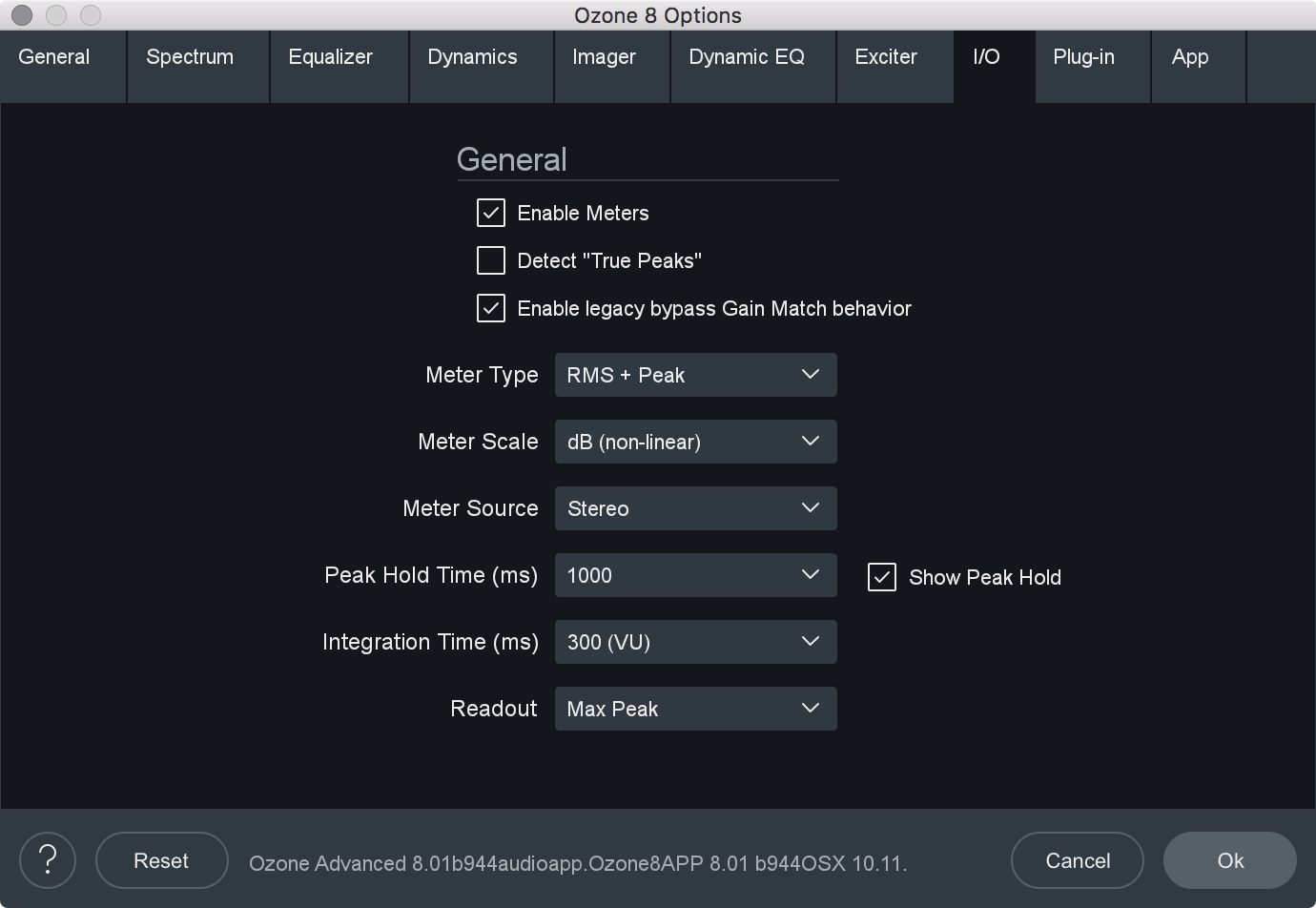Screen dimensions: 1316x908
Task: Open the Integration Time dropdown
Action: 696,642
